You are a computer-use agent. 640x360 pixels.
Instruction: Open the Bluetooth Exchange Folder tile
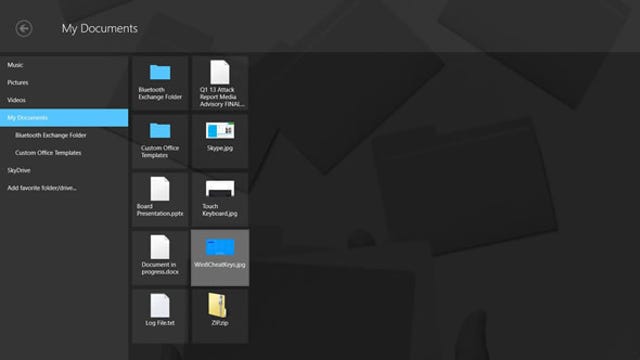coord(160,83)
